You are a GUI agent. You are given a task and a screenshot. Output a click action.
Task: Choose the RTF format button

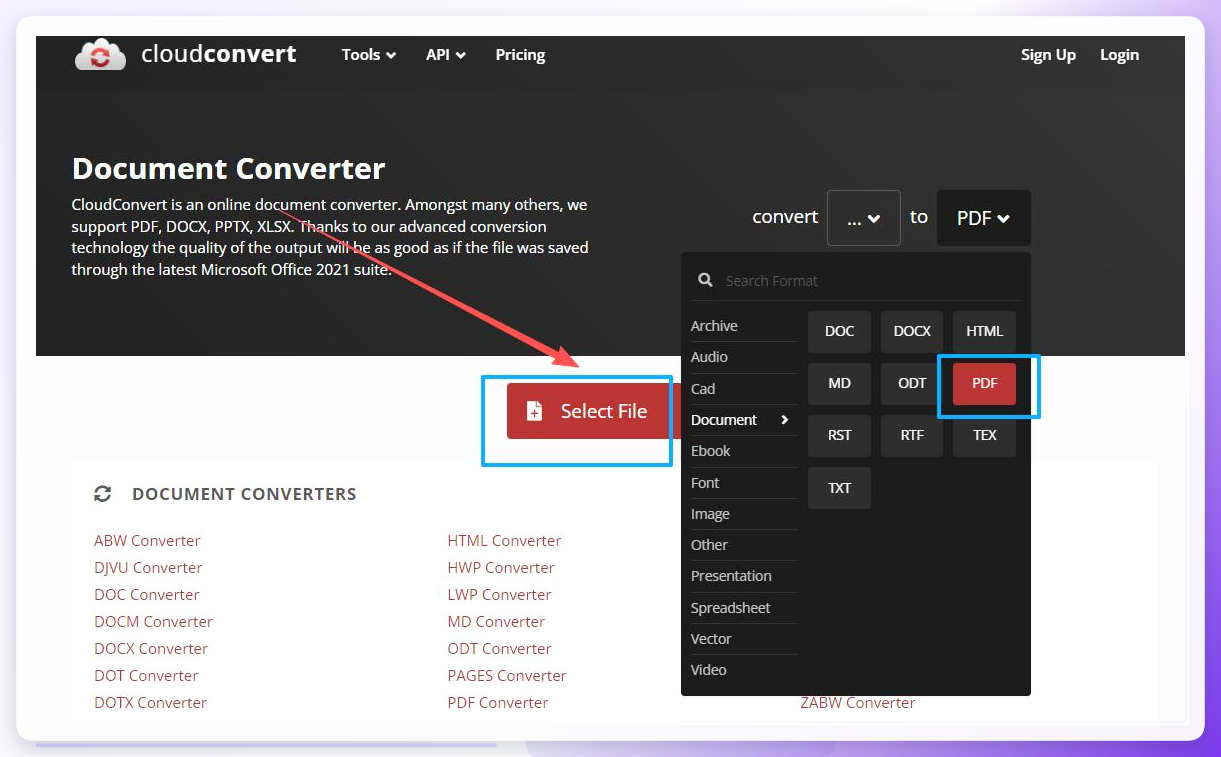click(912, 435)
